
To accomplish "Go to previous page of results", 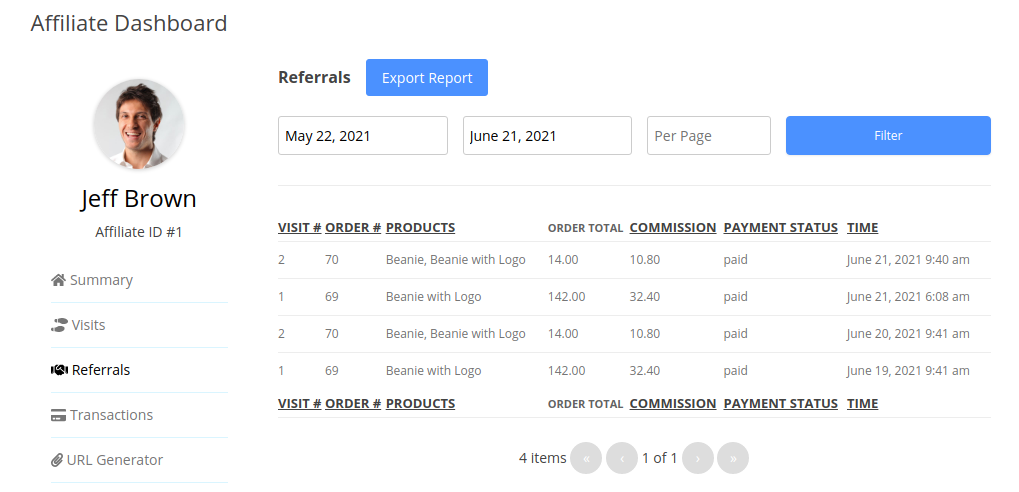I will [622, 458].
